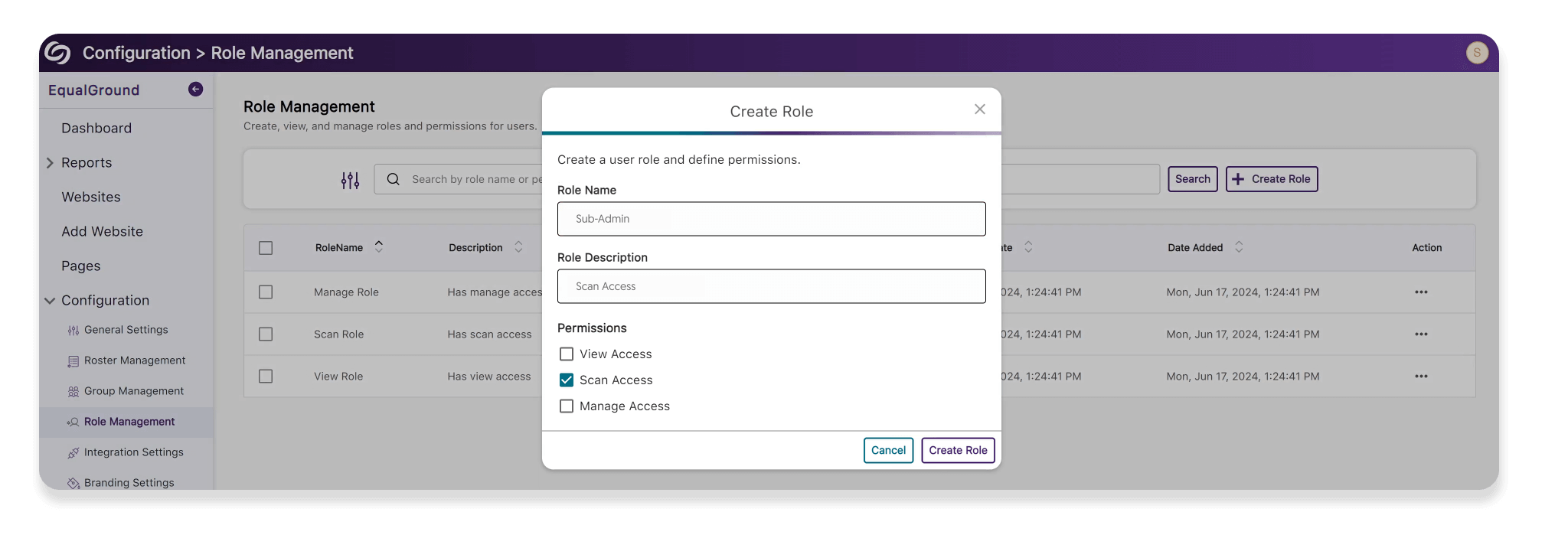This screenshot has width=1568, height=548.
Task: Open Group Management in the sidebar
Action: point(134,391)
